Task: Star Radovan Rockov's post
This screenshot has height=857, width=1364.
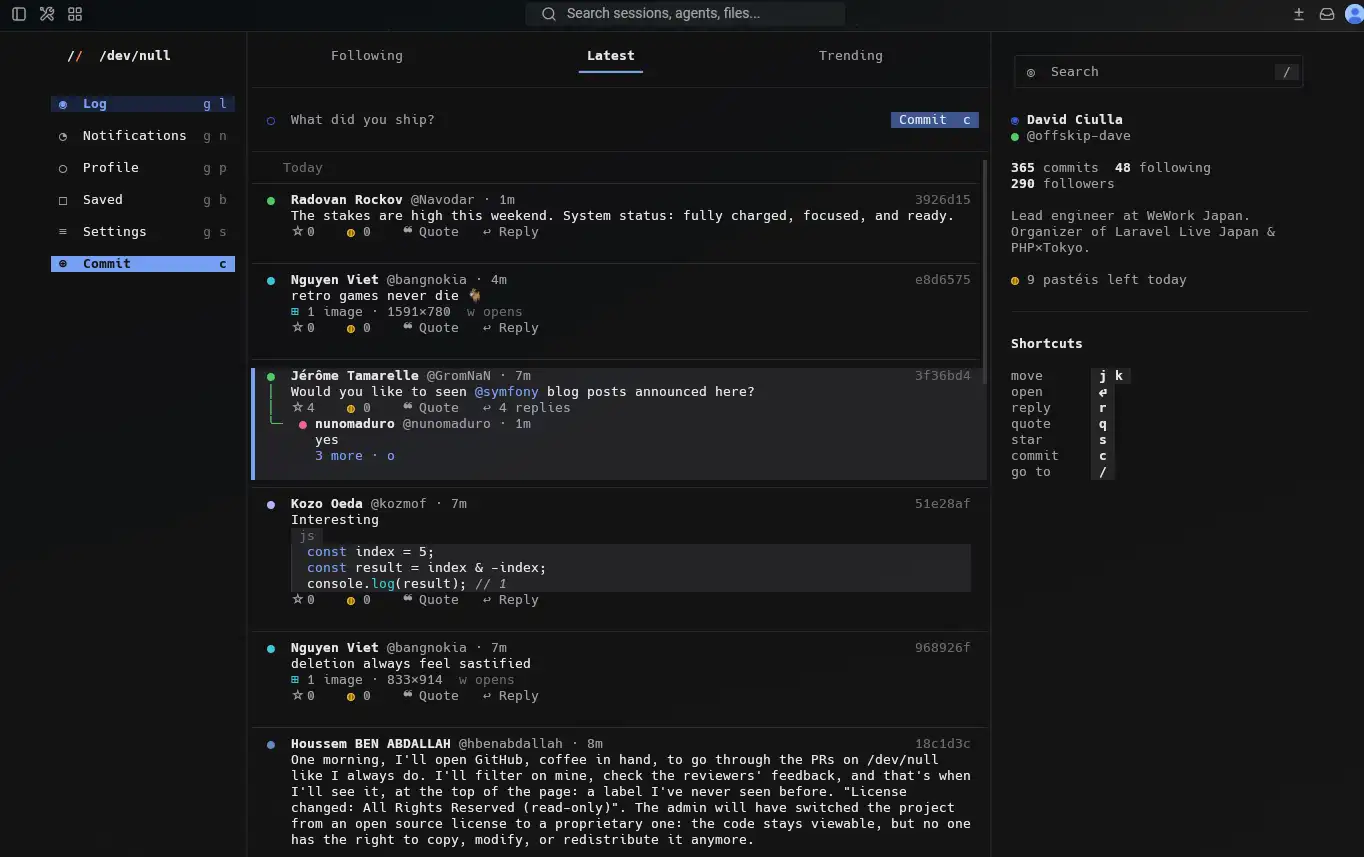Action: (303, 232)
